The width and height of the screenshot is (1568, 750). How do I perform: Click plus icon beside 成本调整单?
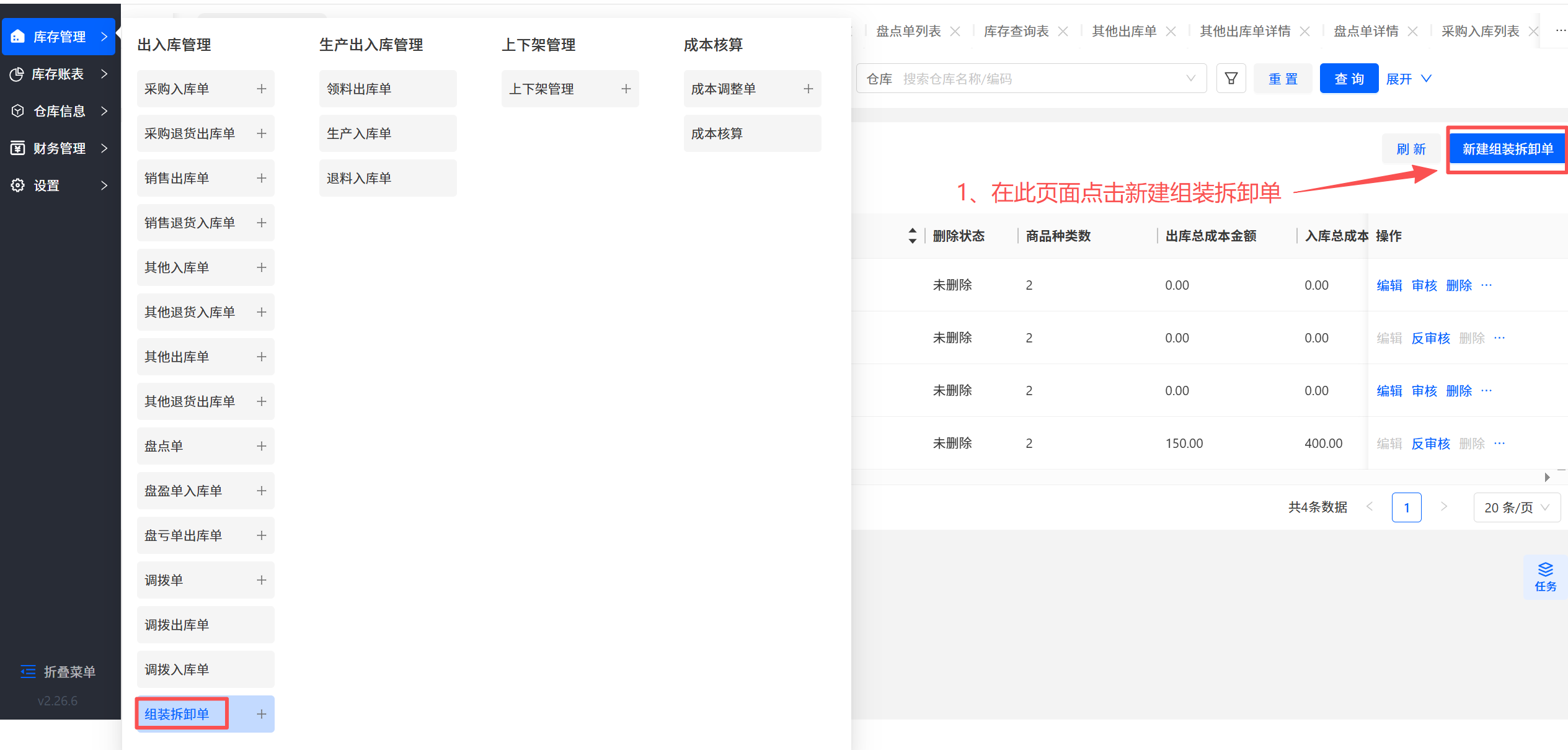pos(808,89)
